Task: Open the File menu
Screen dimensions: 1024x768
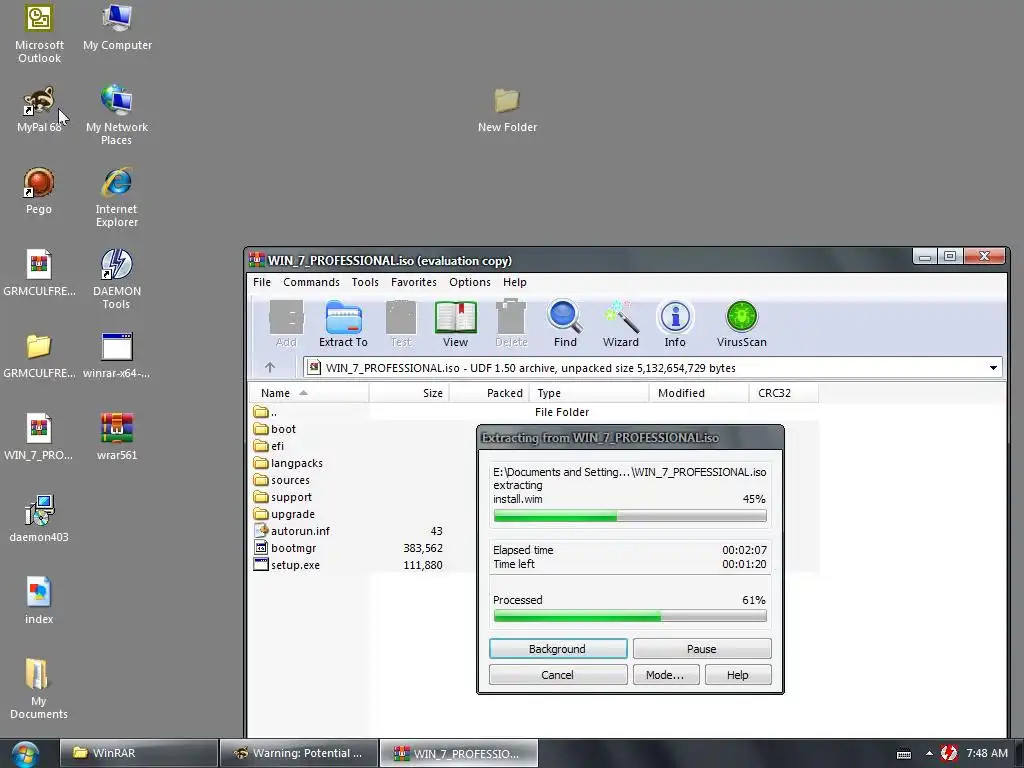Action: (262, 282)
